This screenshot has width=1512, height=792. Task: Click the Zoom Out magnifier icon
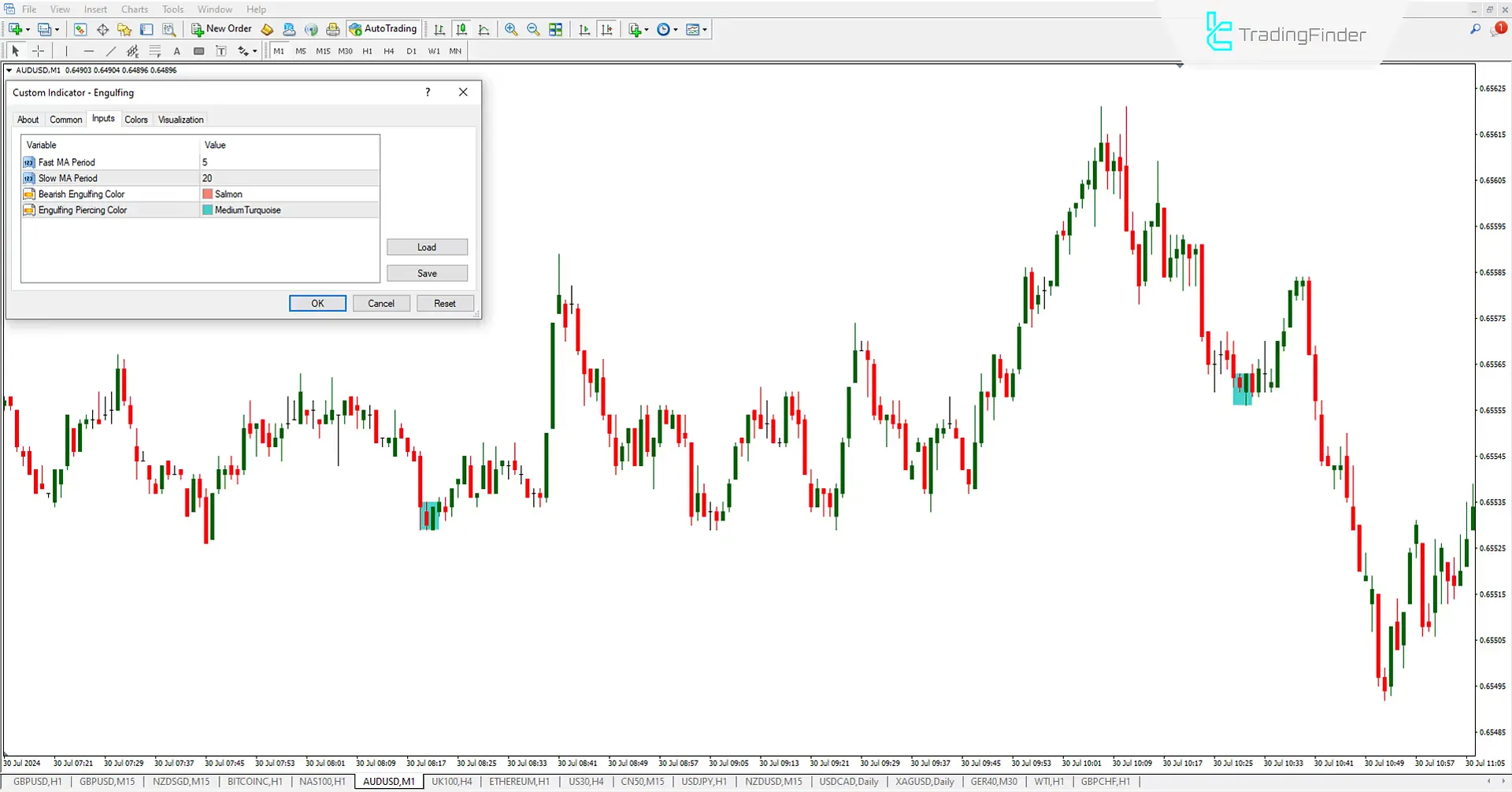(533, 29)
